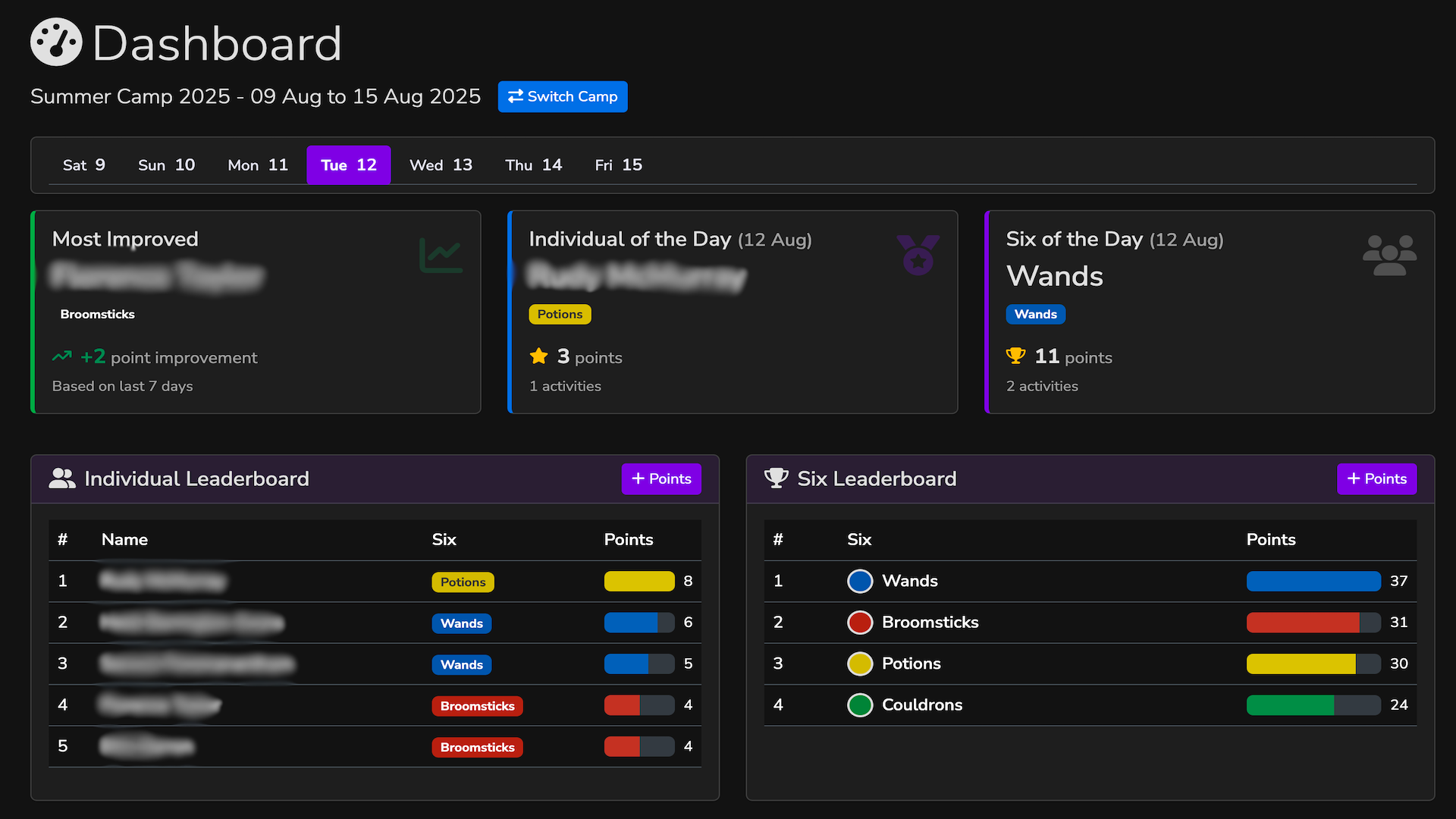
Task: Click +Points on the Six Leaderboard
Action: [1377, 479]
